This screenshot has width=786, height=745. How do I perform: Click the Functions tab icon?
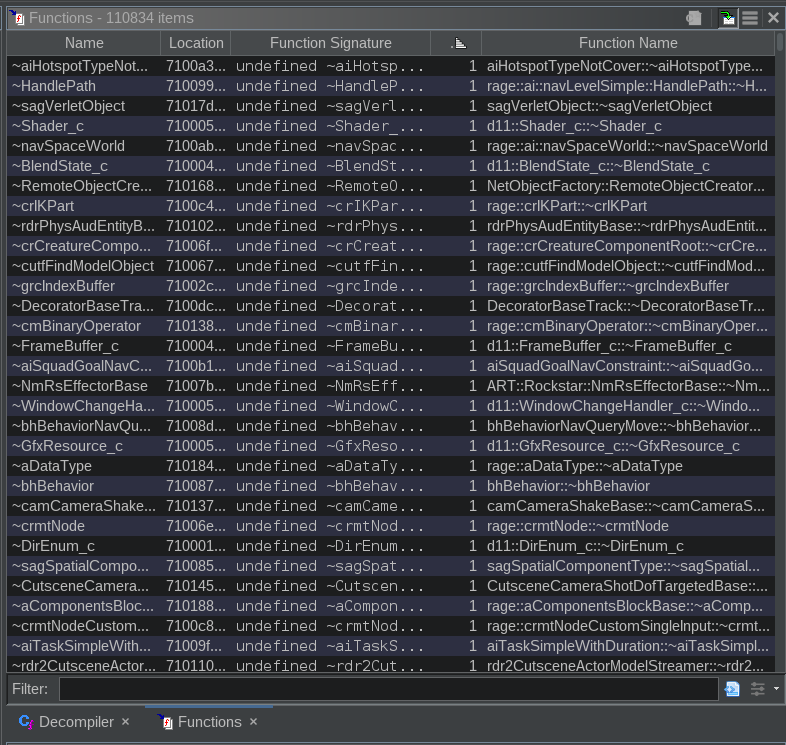165,722
